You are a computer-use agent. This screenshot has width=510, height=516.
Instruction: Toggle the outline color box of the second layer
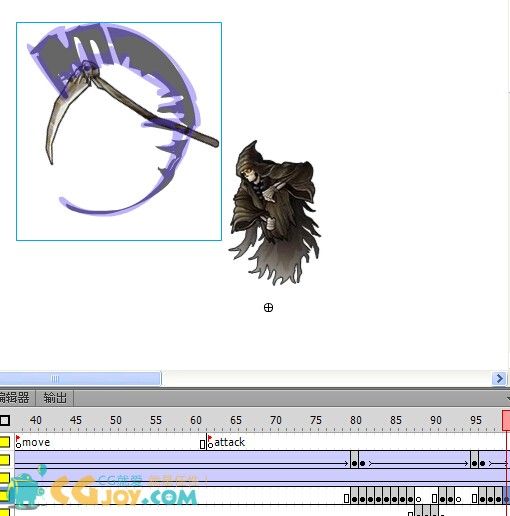(x=5, y=460)
